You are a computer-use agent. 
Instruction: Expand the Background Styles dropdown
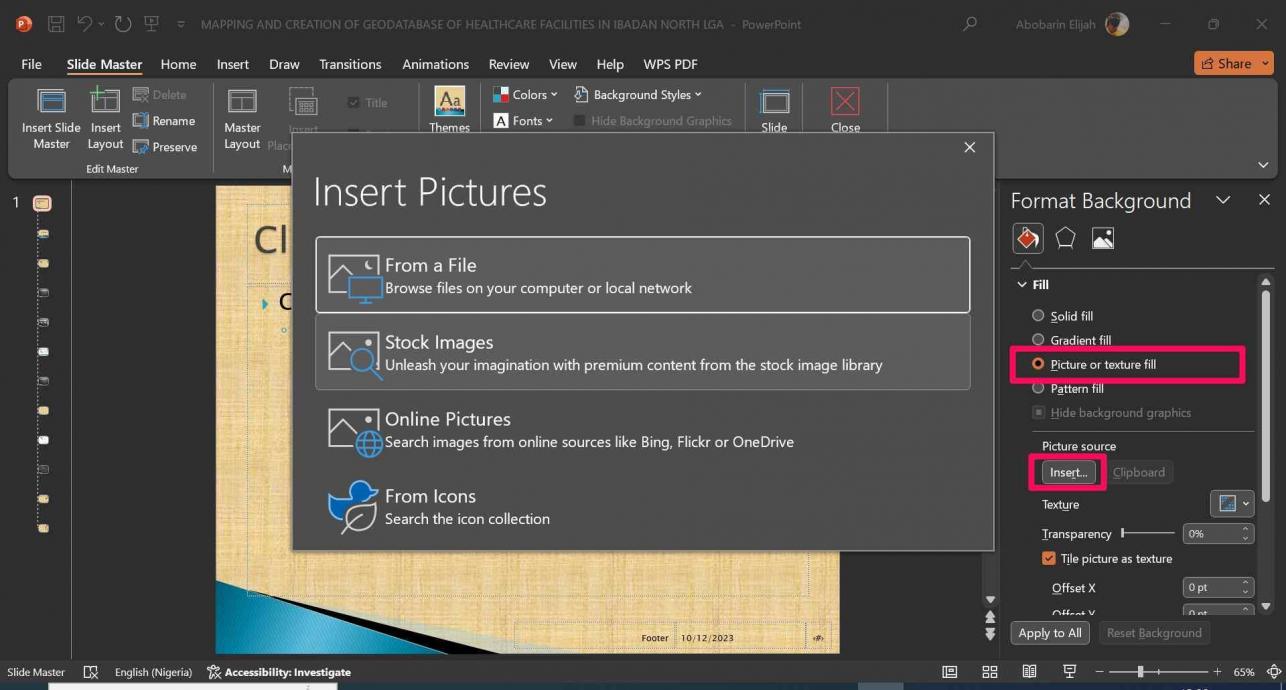(638, 95)
